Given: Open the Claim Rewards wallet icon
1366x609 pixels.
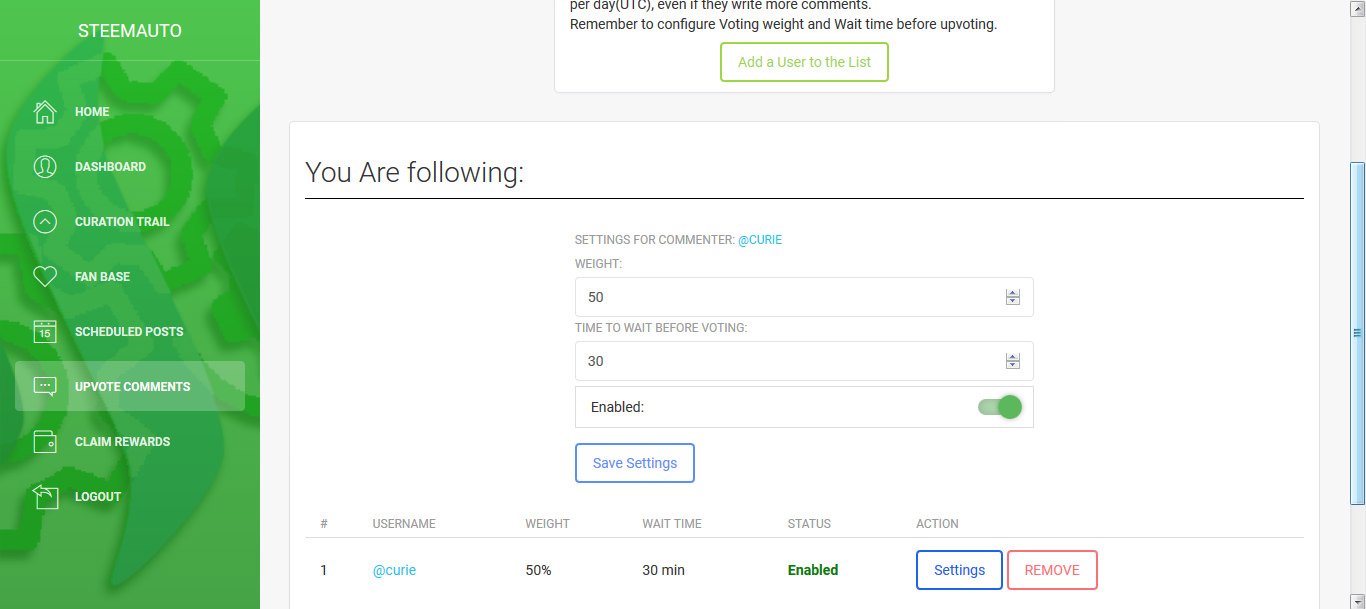Looking at the screenshot, I should coord(45,442).
